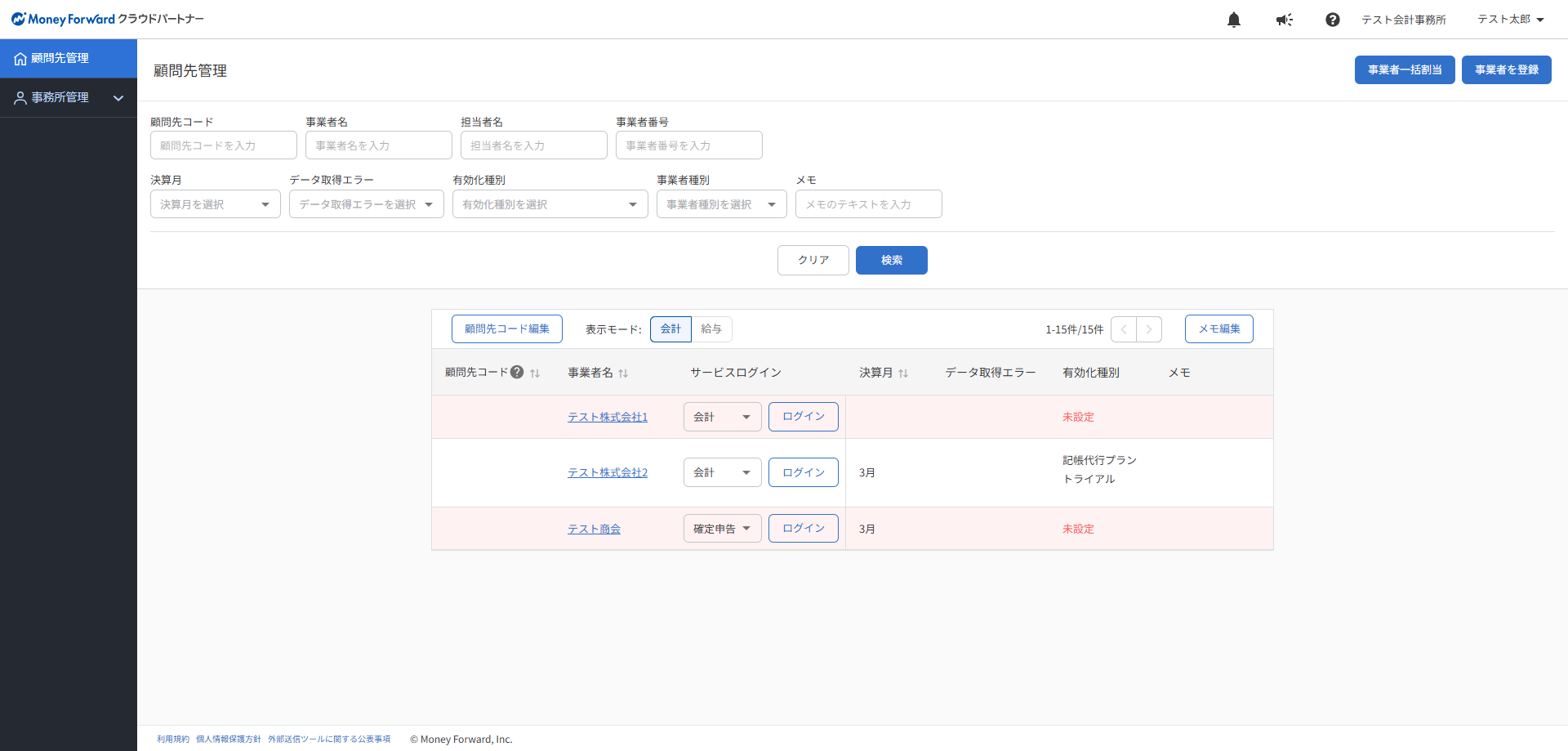The height and width of the screenshot is (751, 1568).
Task: Click ログイン button for テスト株式会社2
Action: click(x=804, y=472)
